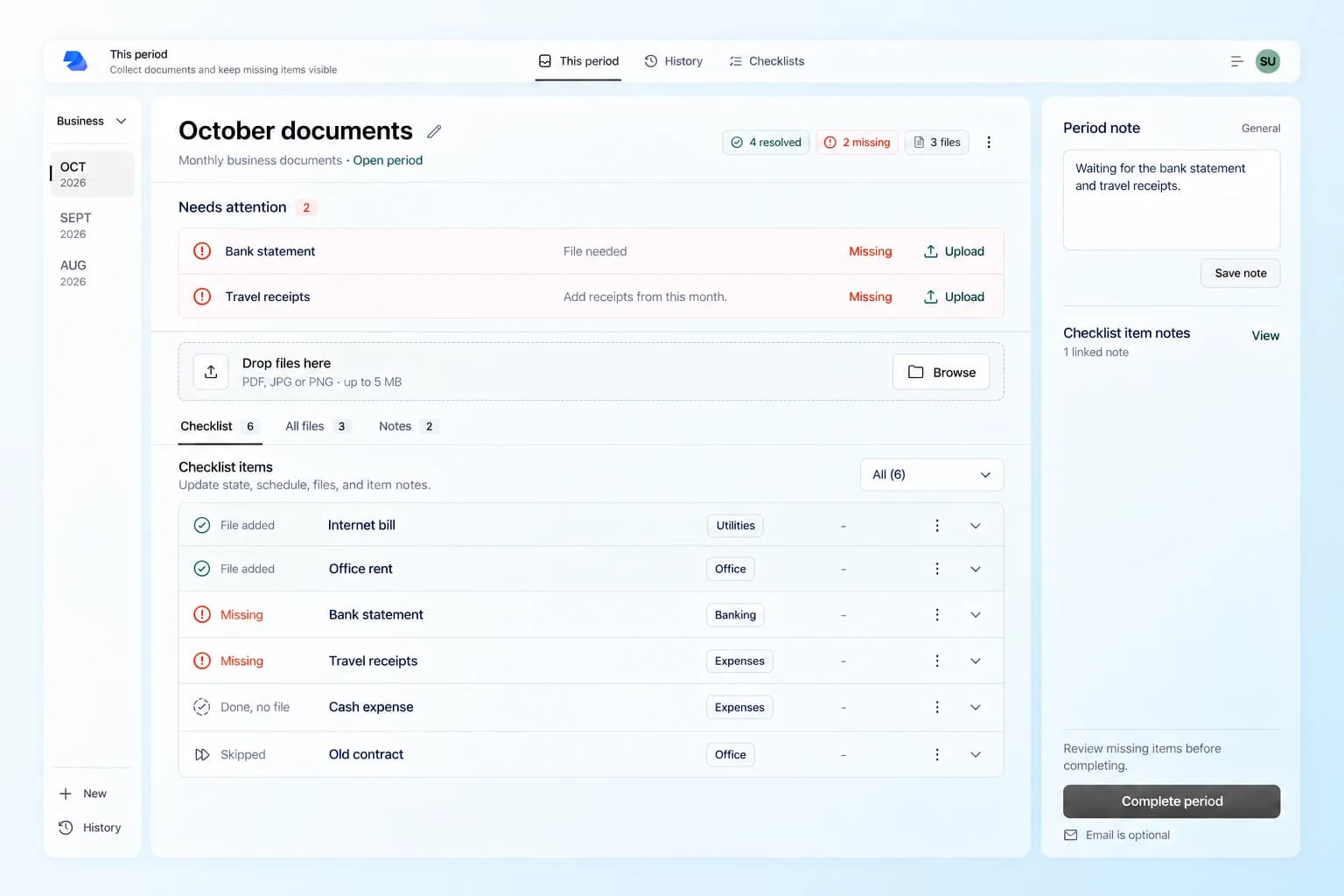Upload a file for Travel receipts
The image size is (1344, 896).
(954, 297)
